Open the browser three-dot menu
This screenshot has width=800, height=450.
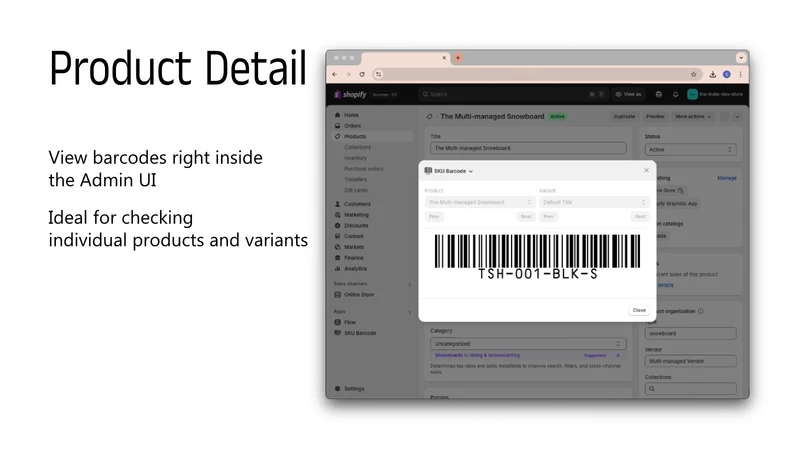click(x=740, y=74)
